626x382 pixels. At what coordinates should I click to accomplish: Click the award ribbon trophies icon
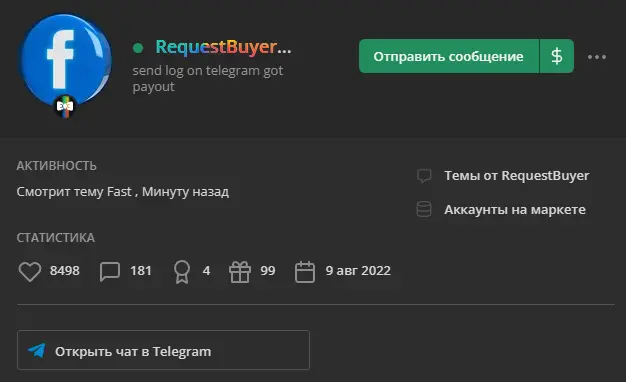(182, 272)
